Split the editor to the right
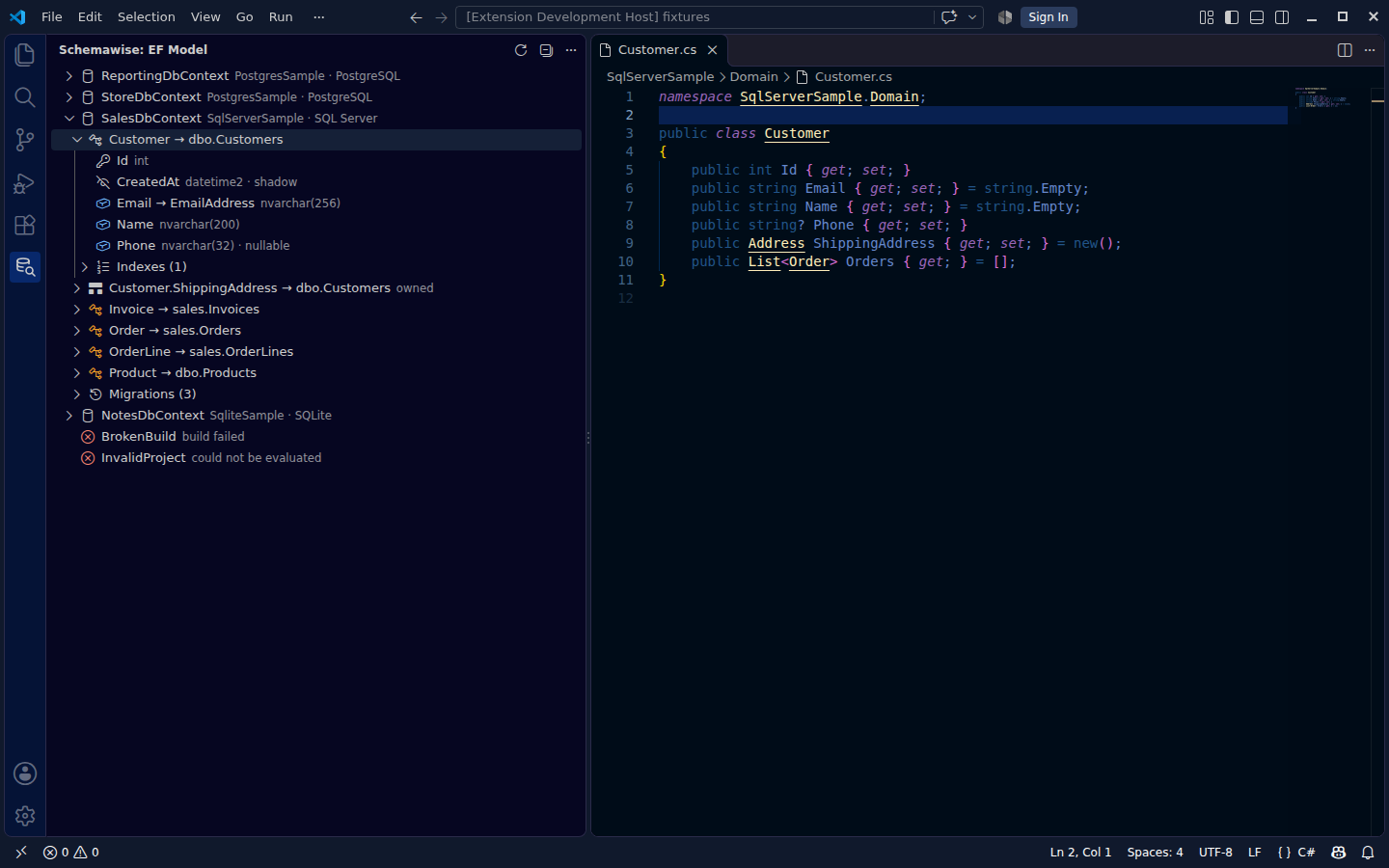This screenshot has height=868, width=1389. [1345, 50]
